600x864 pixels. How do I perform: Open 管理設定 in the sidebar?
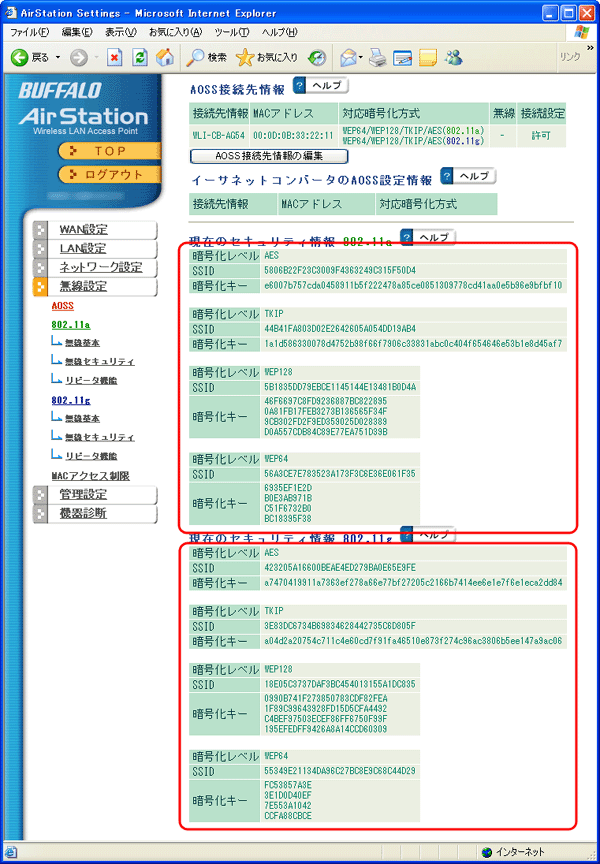pyautogui.click(x=83, y=494)
